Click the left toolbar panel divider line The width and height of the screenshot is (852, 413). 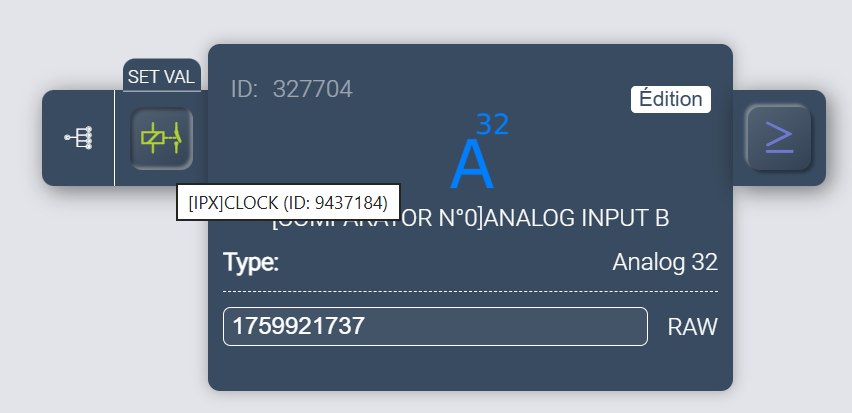(x=115, y=138)
